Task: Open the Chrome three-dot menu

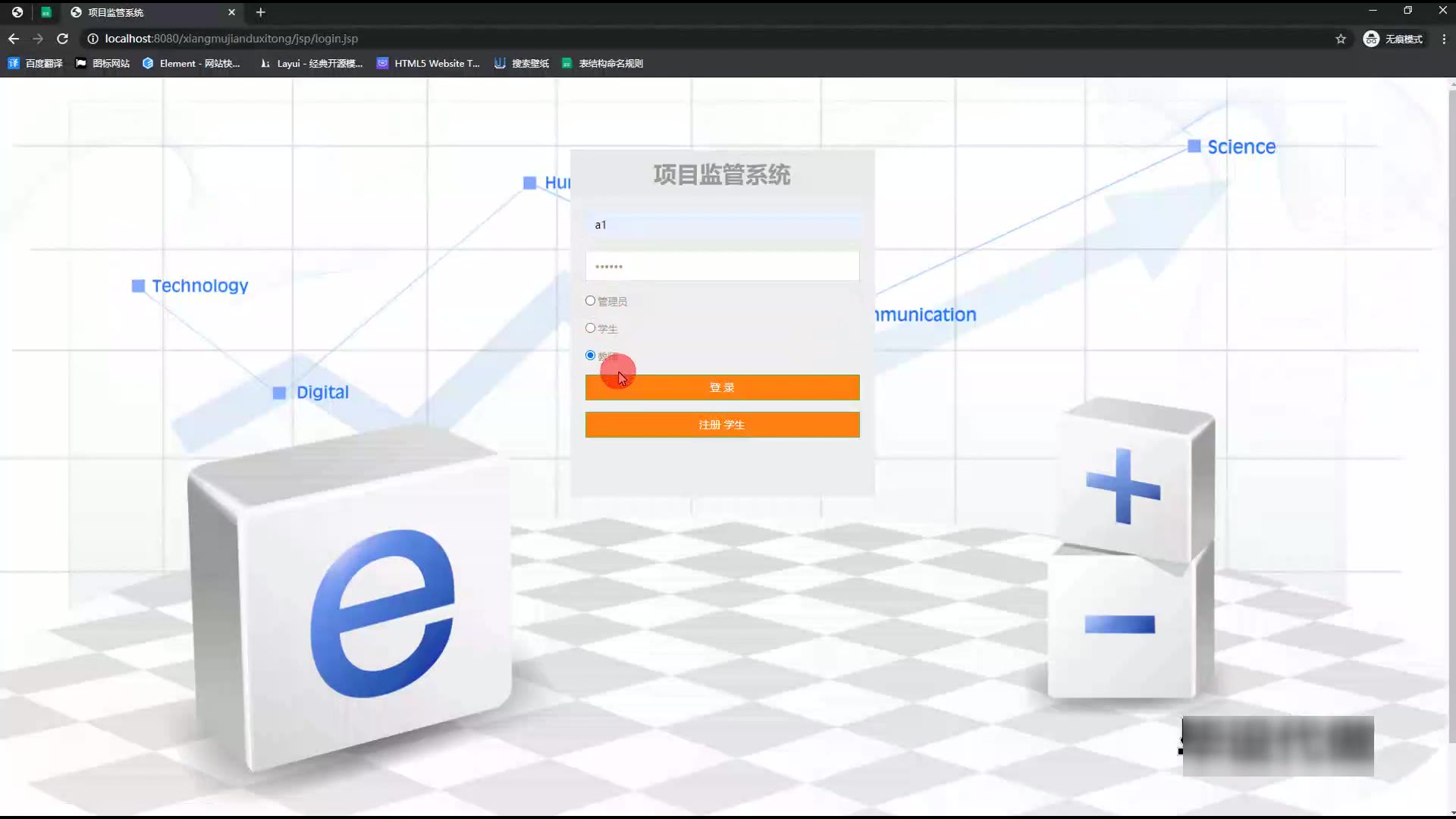Action: point(1444,39)
